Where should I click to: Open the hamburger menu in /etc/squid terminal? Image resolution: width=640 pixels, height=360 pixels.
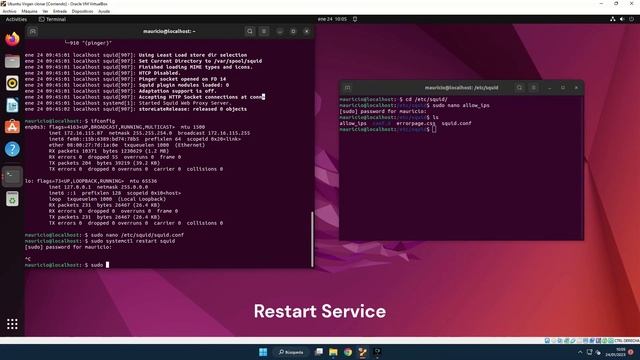pyautogui.click(x=533, y=88)
